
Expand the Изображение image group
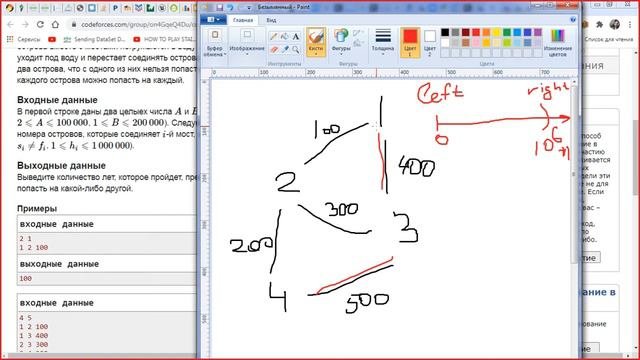coord(247,43)
